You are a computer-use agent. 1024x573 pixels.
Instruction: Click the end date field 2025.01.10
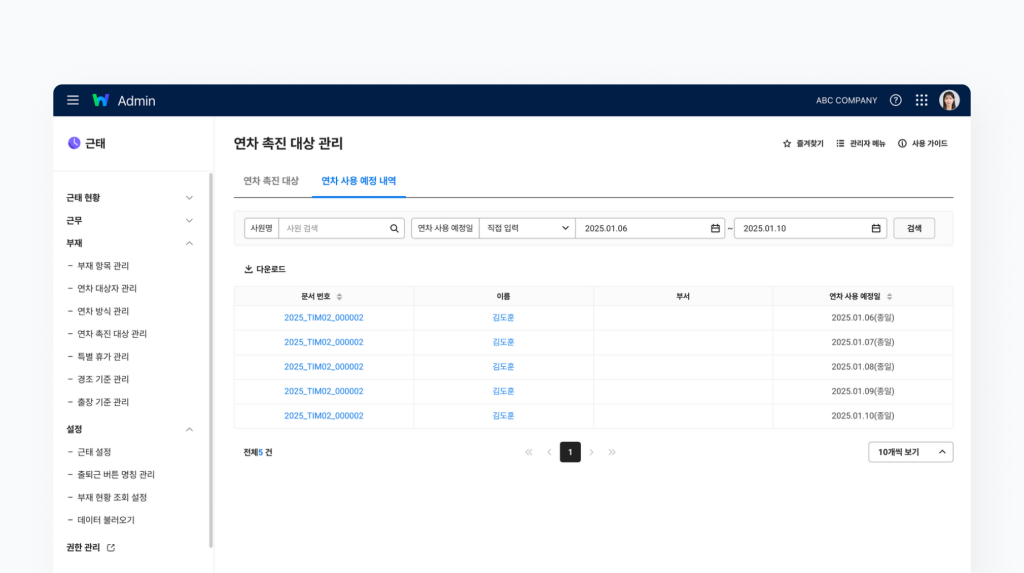point(810,228)
